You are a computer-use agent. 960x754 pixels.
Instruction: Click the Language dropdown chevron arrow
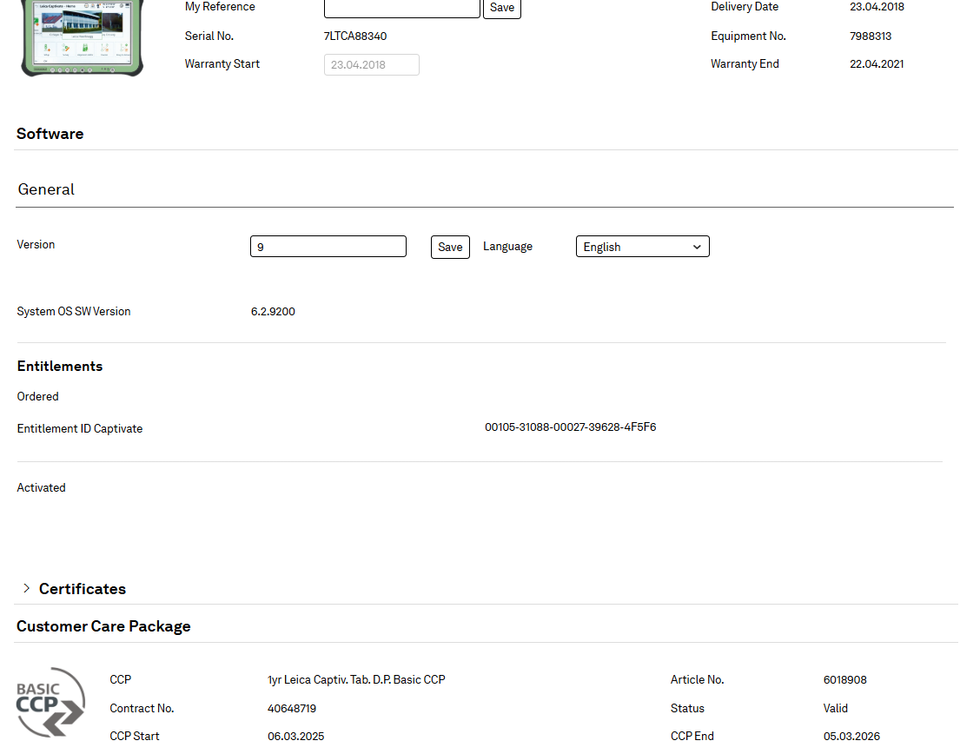[x=697, y=246]
